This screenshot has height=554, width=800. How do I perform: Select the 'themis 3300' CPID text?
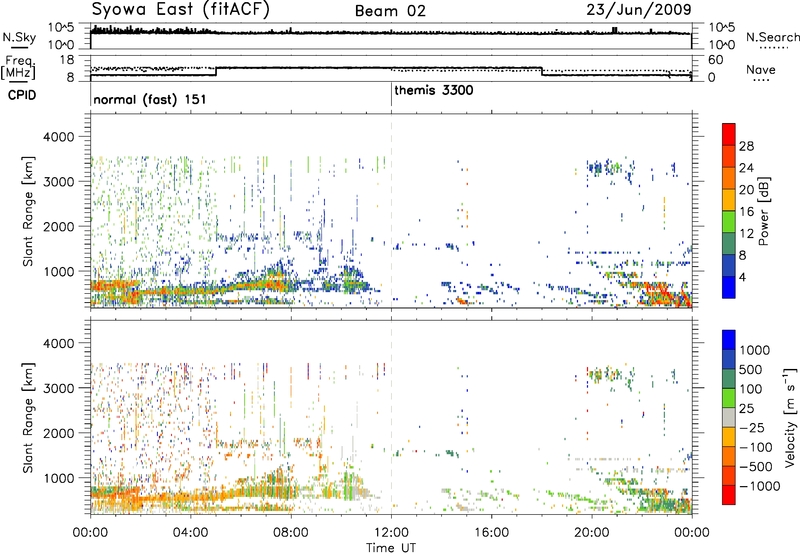pos(434,90)
